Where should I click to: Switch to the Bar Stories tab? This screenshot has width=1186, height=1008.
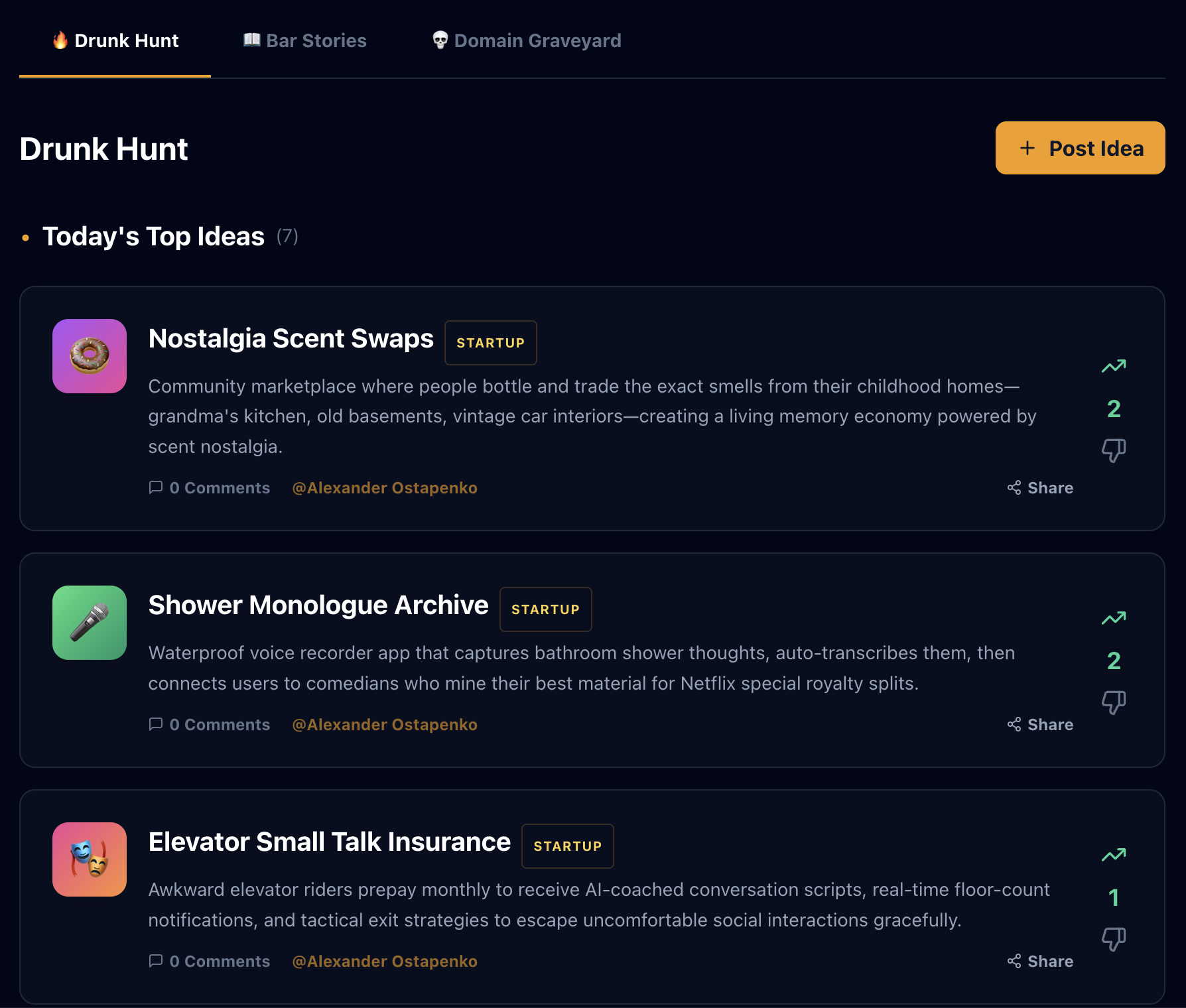pos(304,40)
